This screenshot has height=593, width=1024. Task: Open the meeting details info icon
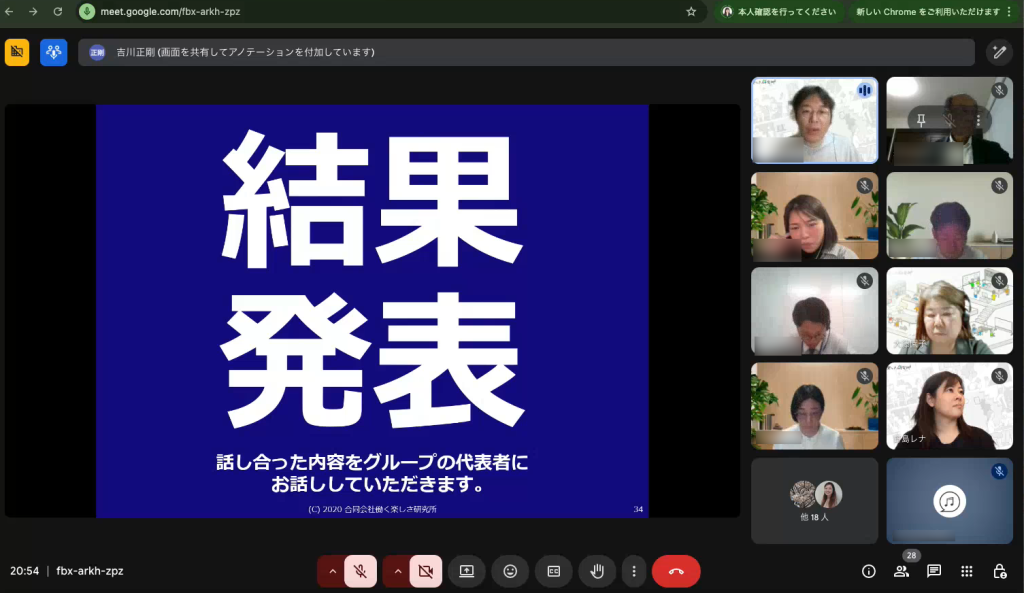pyautogui.click(x=869, y=571)
